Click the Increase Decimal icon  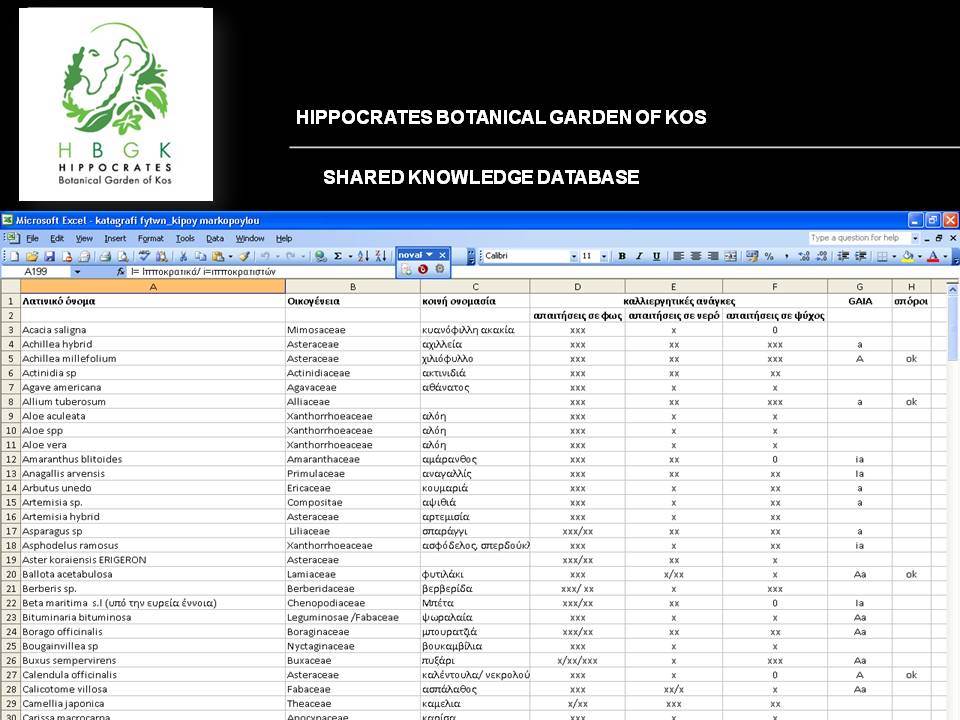804,256
